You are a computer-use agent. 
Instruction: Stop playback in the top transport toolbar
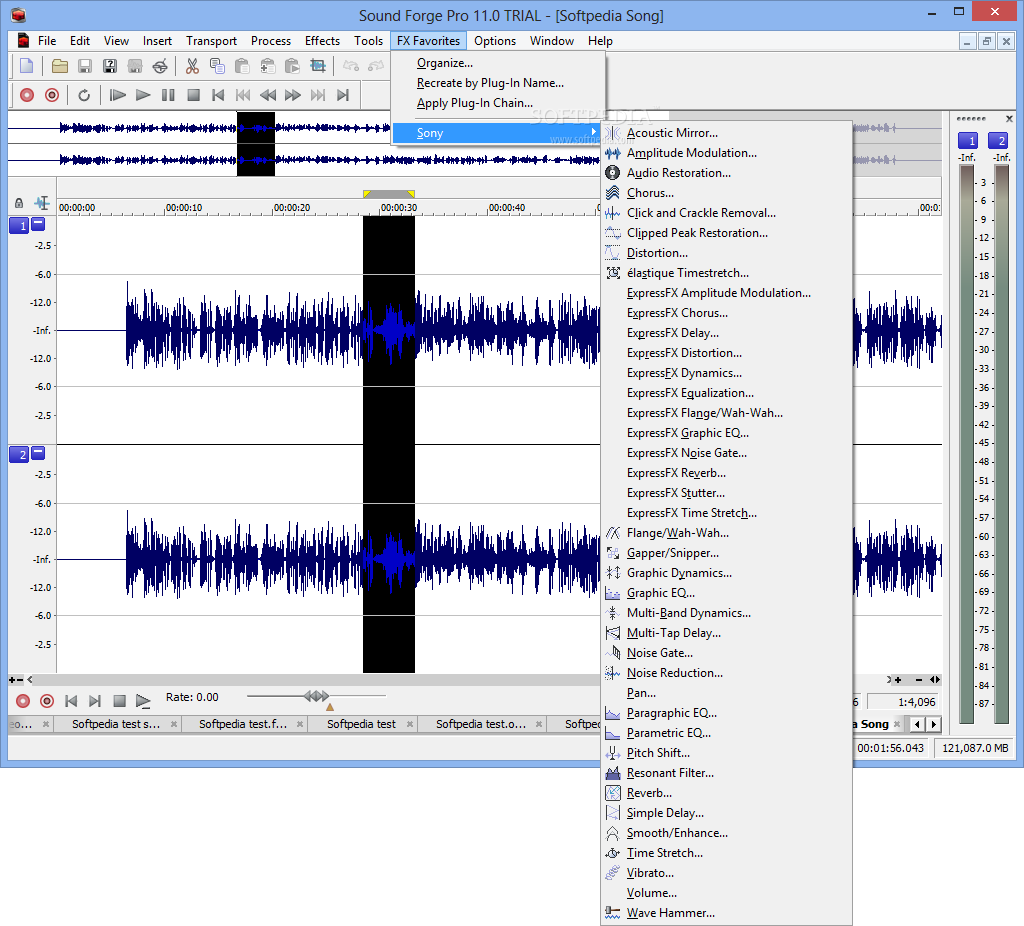[193, 95]
